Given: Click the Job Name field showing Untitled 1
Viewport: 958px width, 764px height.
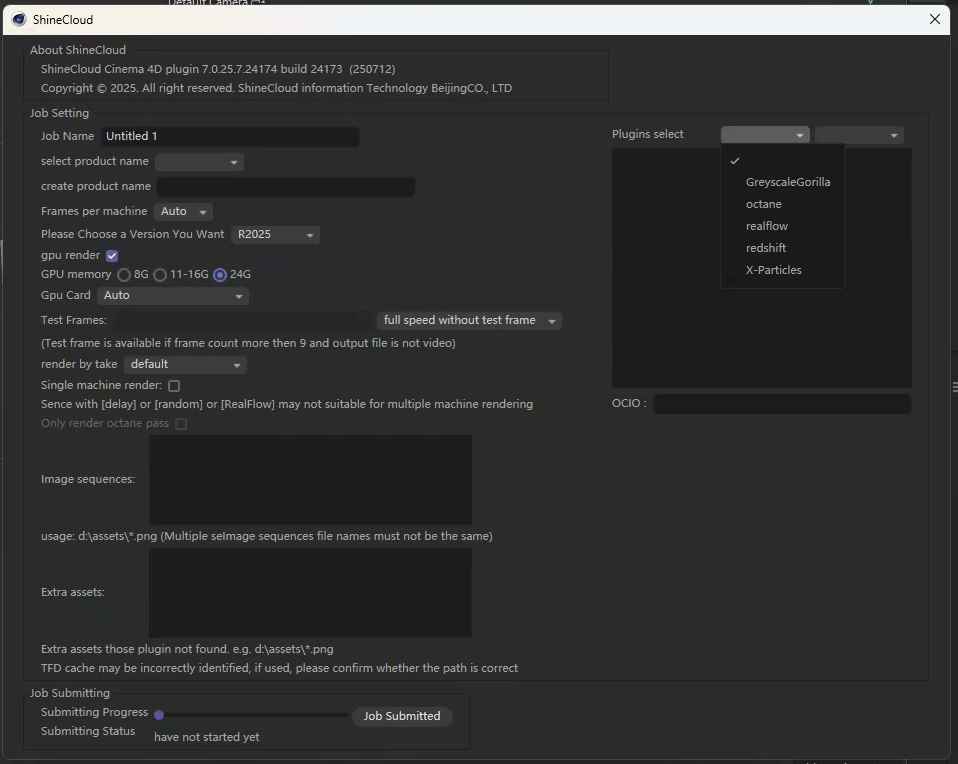Looking at the screenshot, I should pos(230,135).
